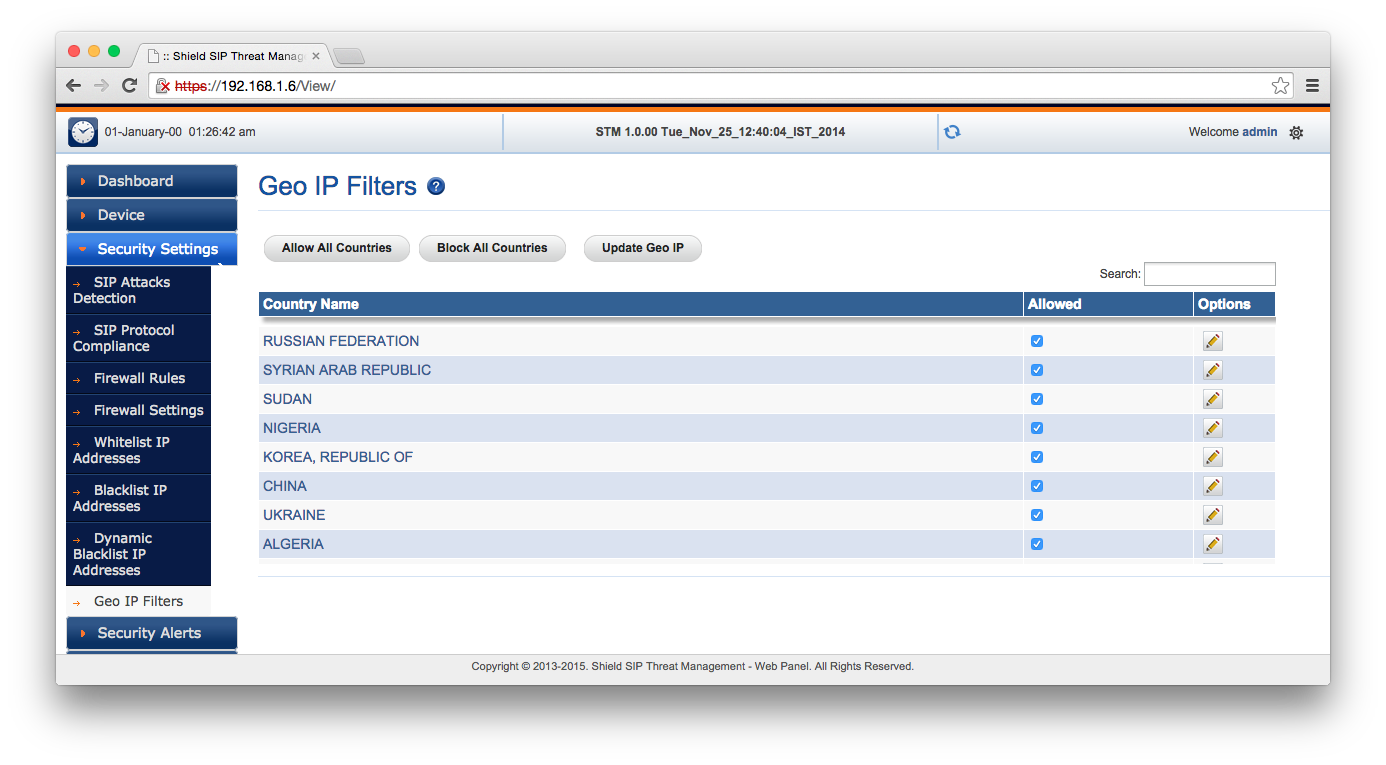Click the blue refresh icon in header
This screenshot has width=1386, height=765.
coord(952,132)
